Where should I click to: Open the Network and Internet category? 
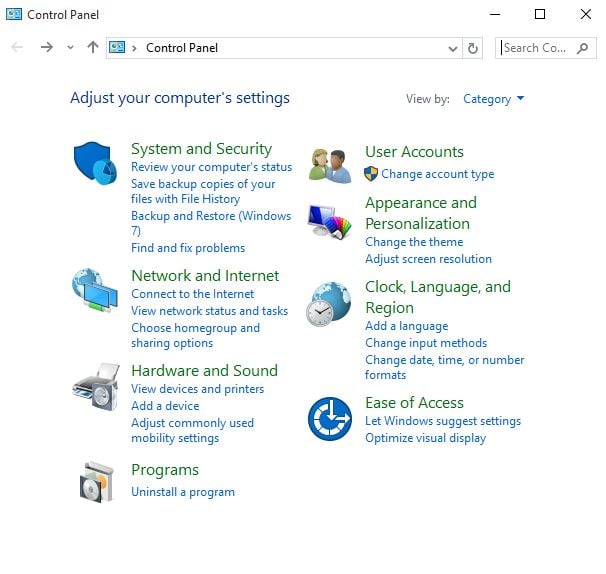[205, 276]
